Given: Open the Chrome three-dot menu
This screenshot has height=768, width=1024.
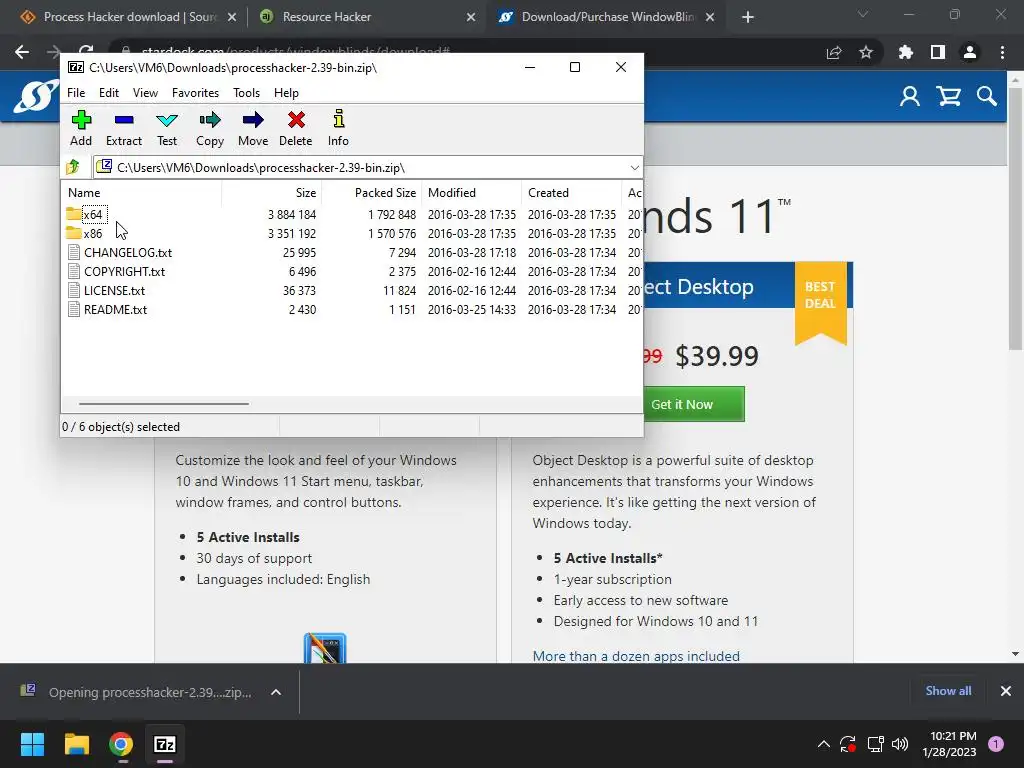Looking at the screenshot, I should pyautogui.click(x=1002, y=52).
